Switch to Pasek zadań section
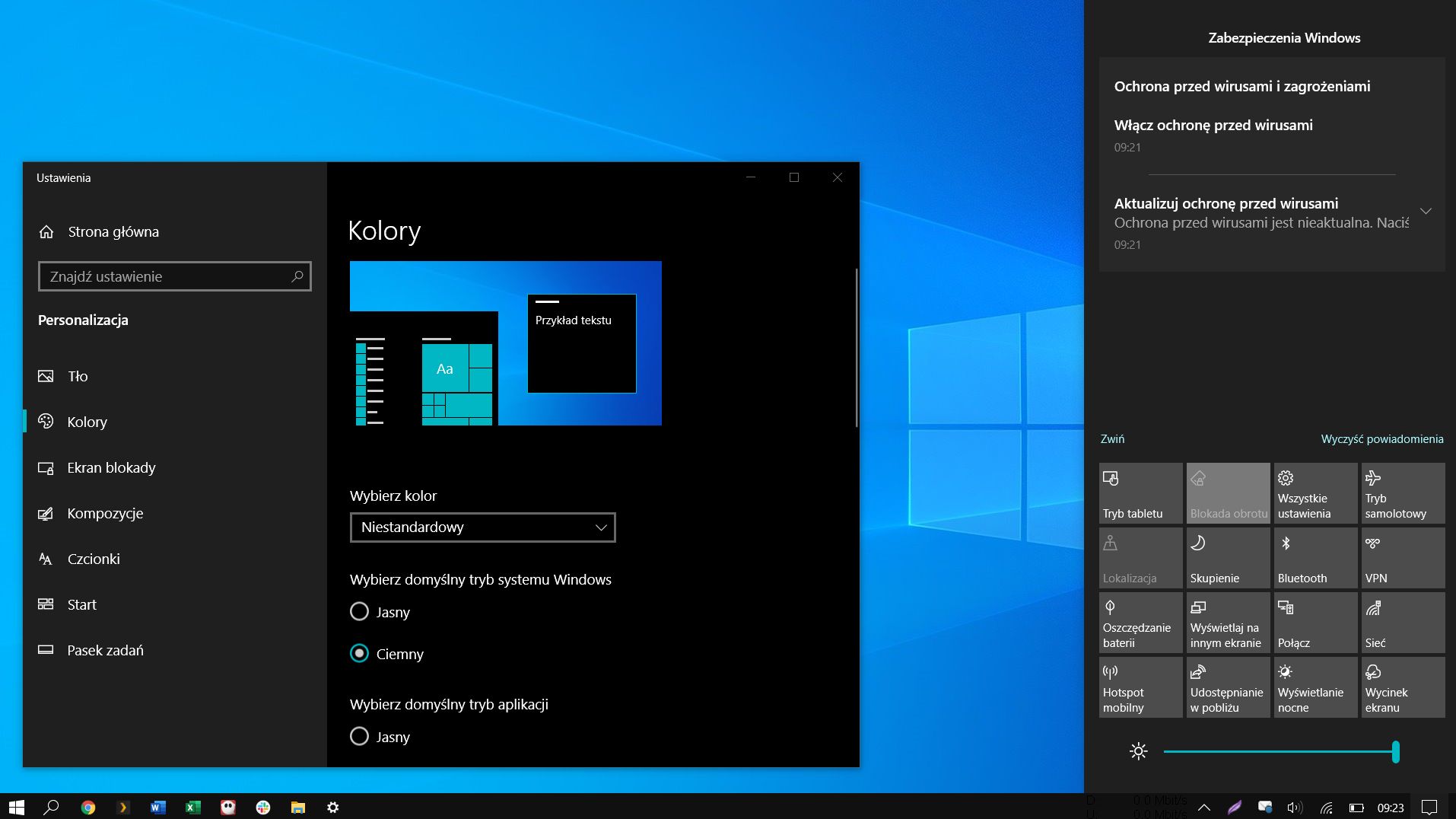 click(x=105, y=650)
